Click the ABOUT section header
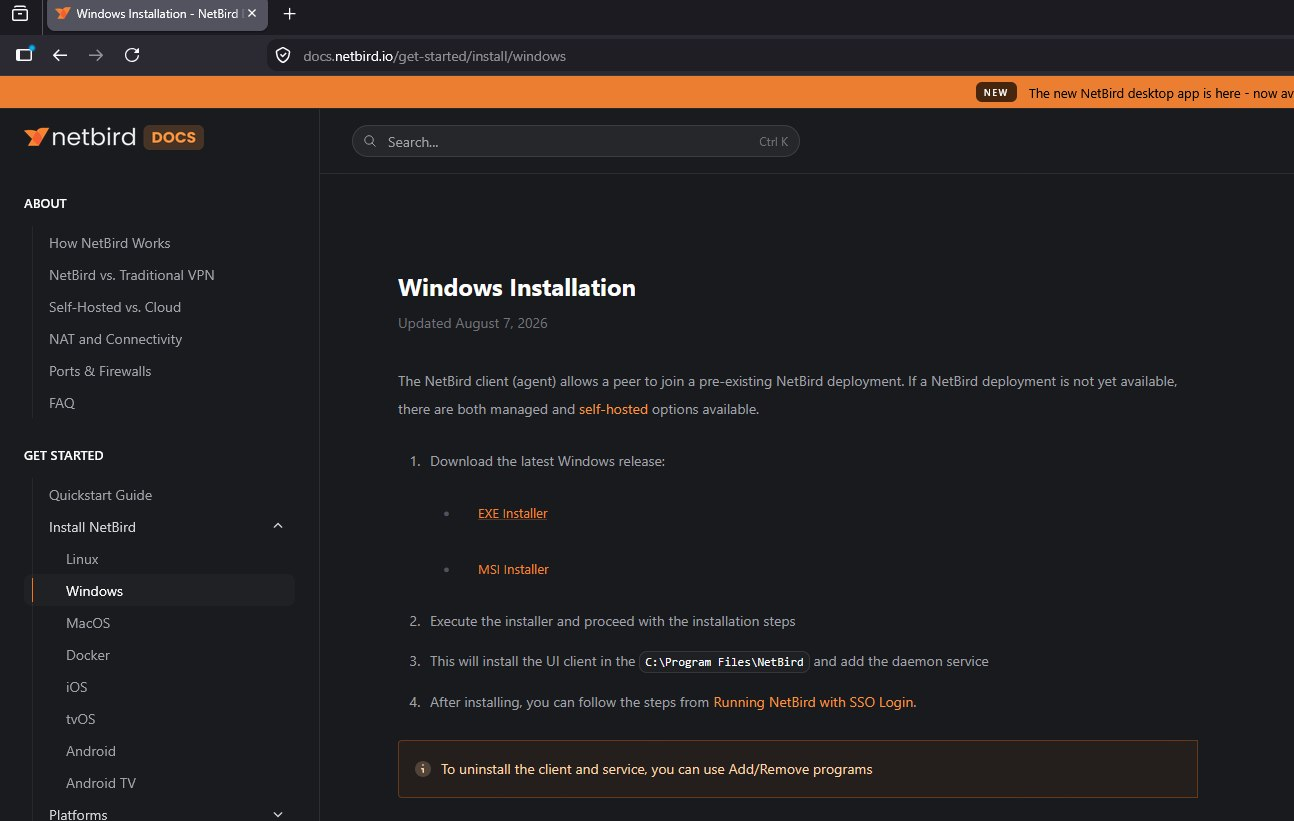The image size is (1294, 821). [x=45, y=203]
